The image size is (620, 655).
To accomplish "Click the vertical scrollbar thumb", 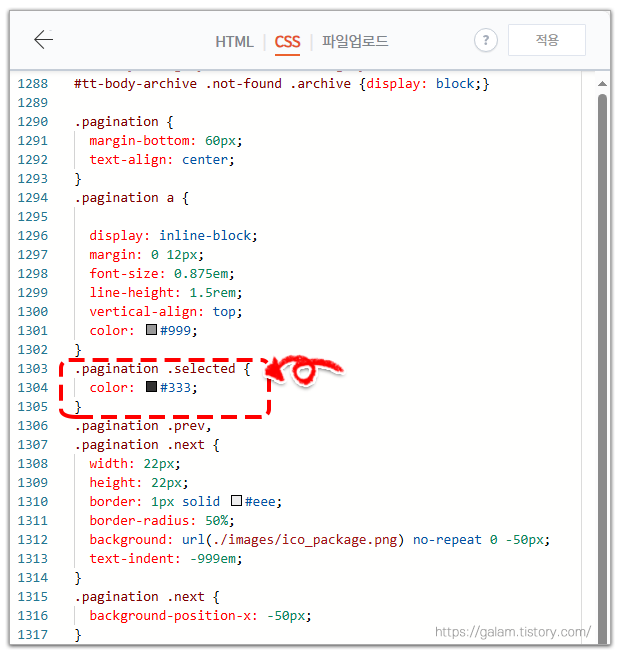I will (x=602, y=368).
